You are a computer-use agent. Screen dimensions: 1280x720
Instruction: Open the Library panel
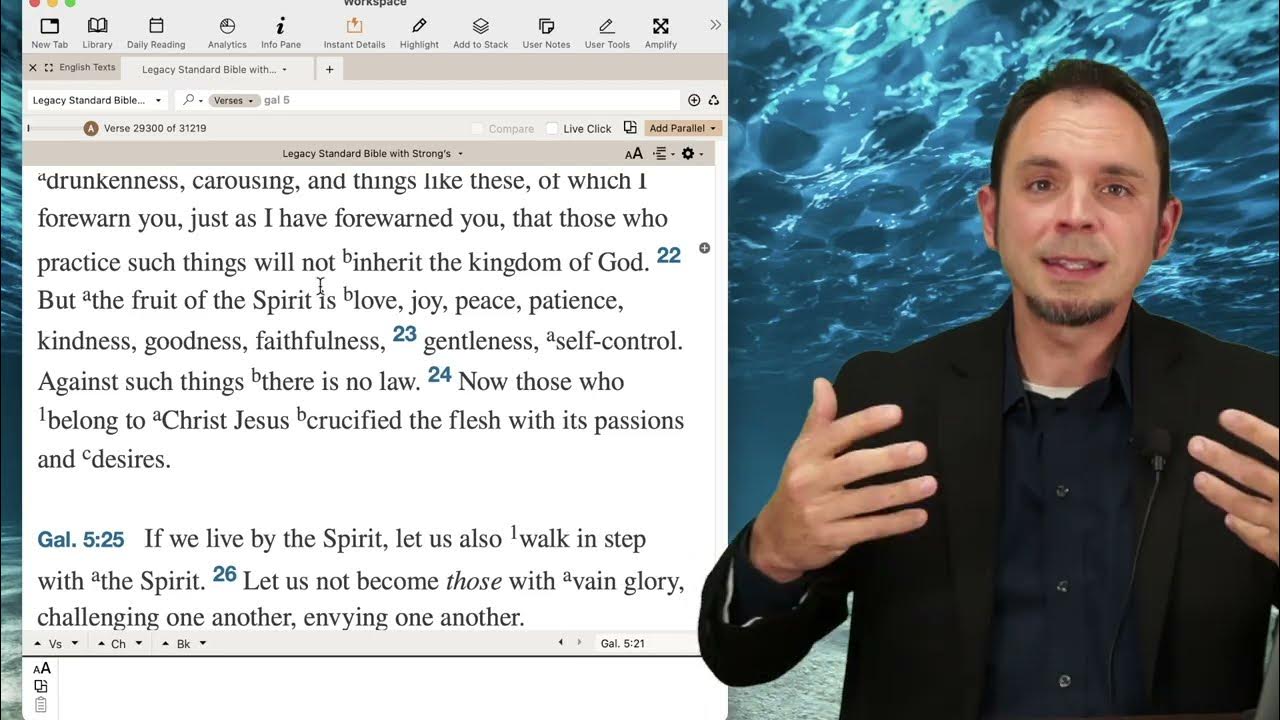pyautogui.click(x=97, y=32)
